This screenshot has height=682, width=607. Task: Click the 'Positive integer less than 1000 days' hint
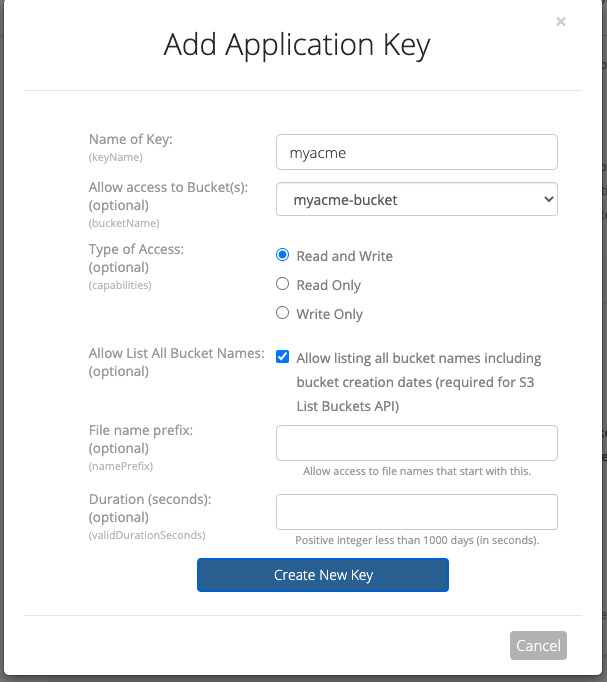point(417,540)
